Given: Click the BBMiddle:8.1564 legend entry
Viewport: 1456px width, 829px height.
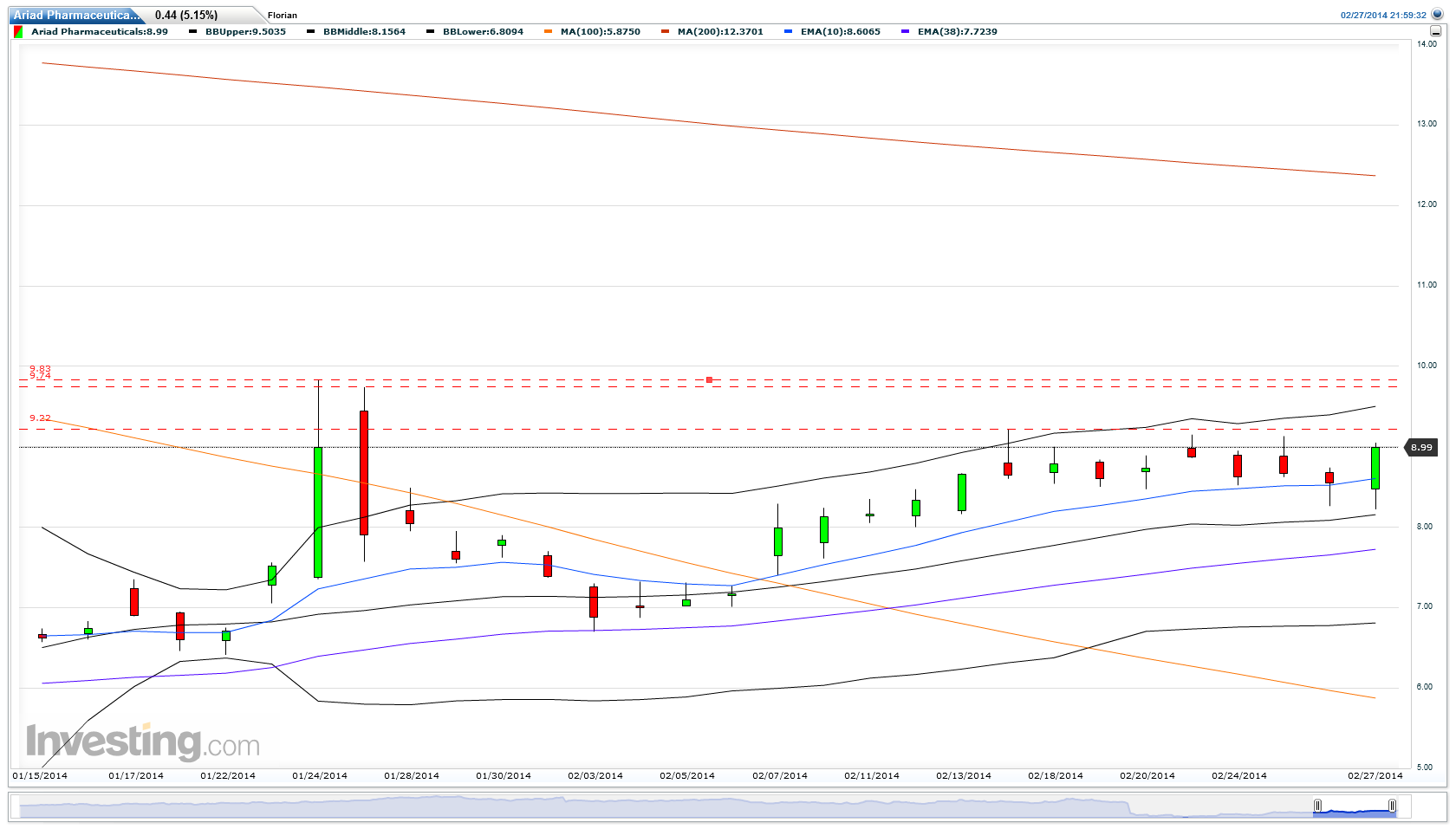Looking at the screenshot, I should pos(364,32).
